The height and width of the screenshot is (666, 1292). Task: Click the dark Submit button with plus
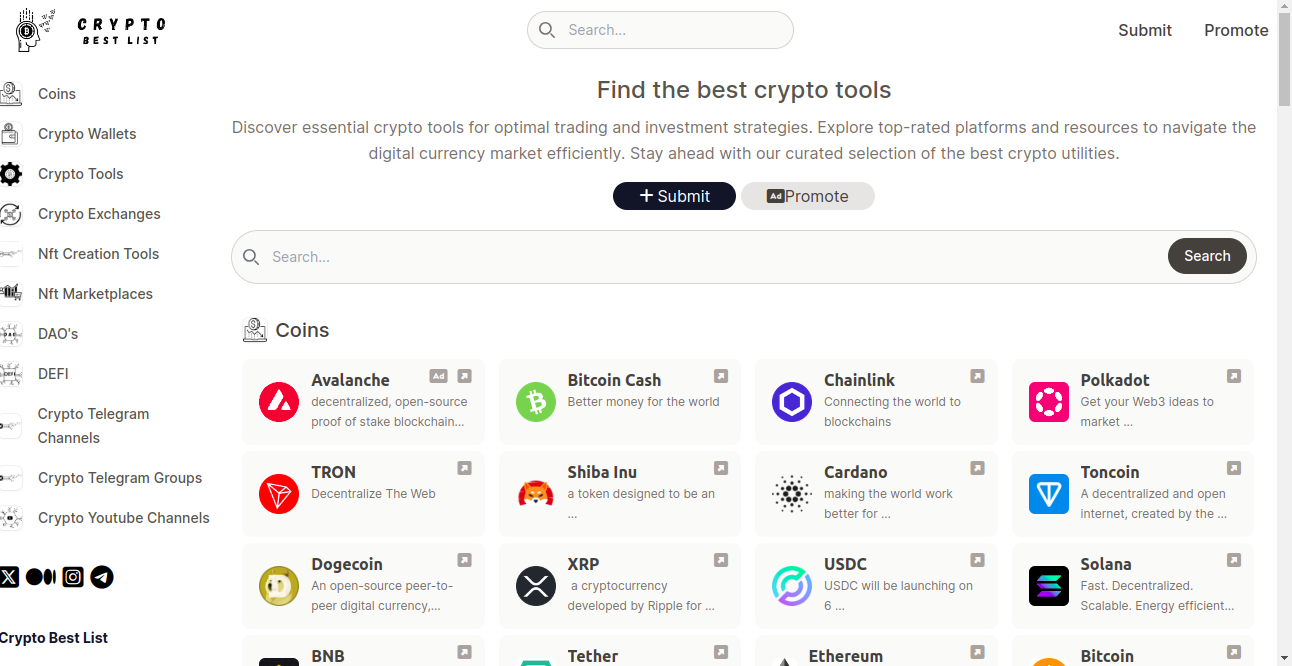tap(674, 196)
